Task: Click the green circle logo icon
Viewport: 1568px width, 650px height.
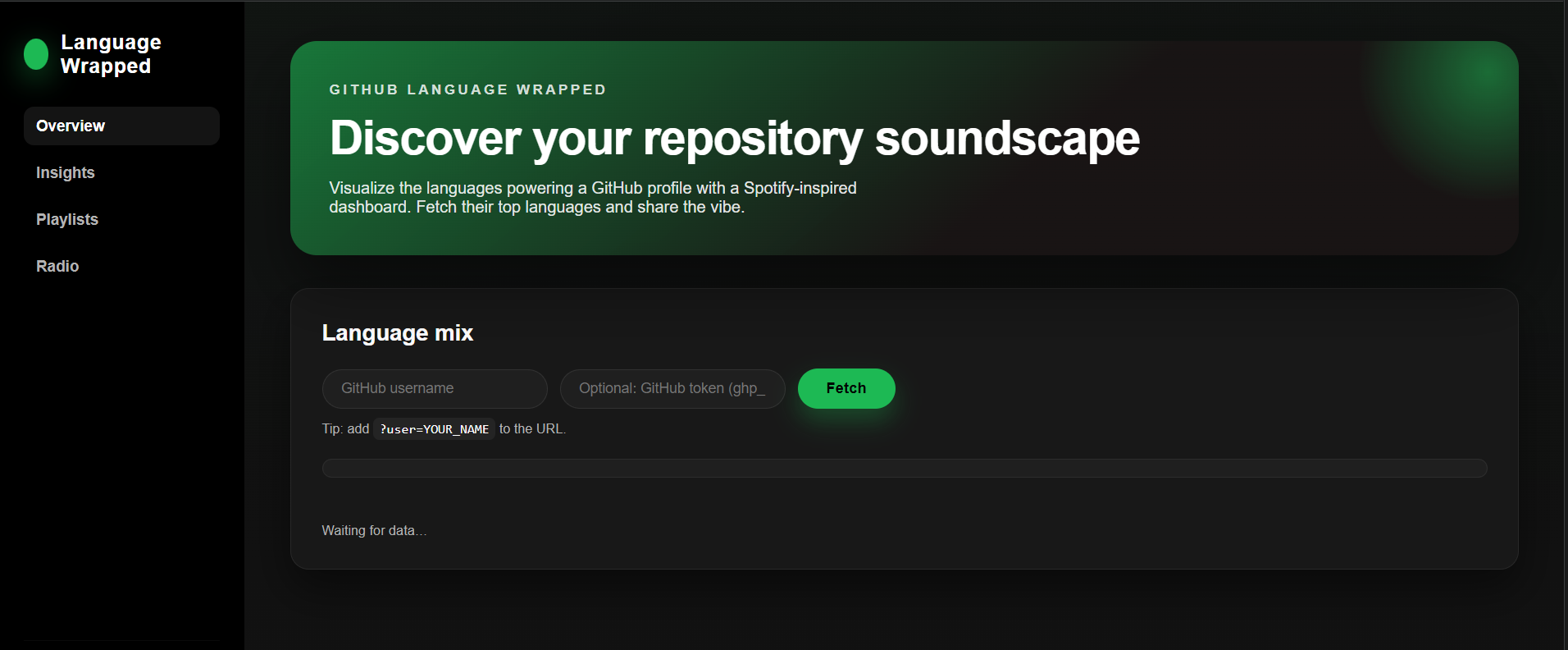Action: tap(36, 54)
